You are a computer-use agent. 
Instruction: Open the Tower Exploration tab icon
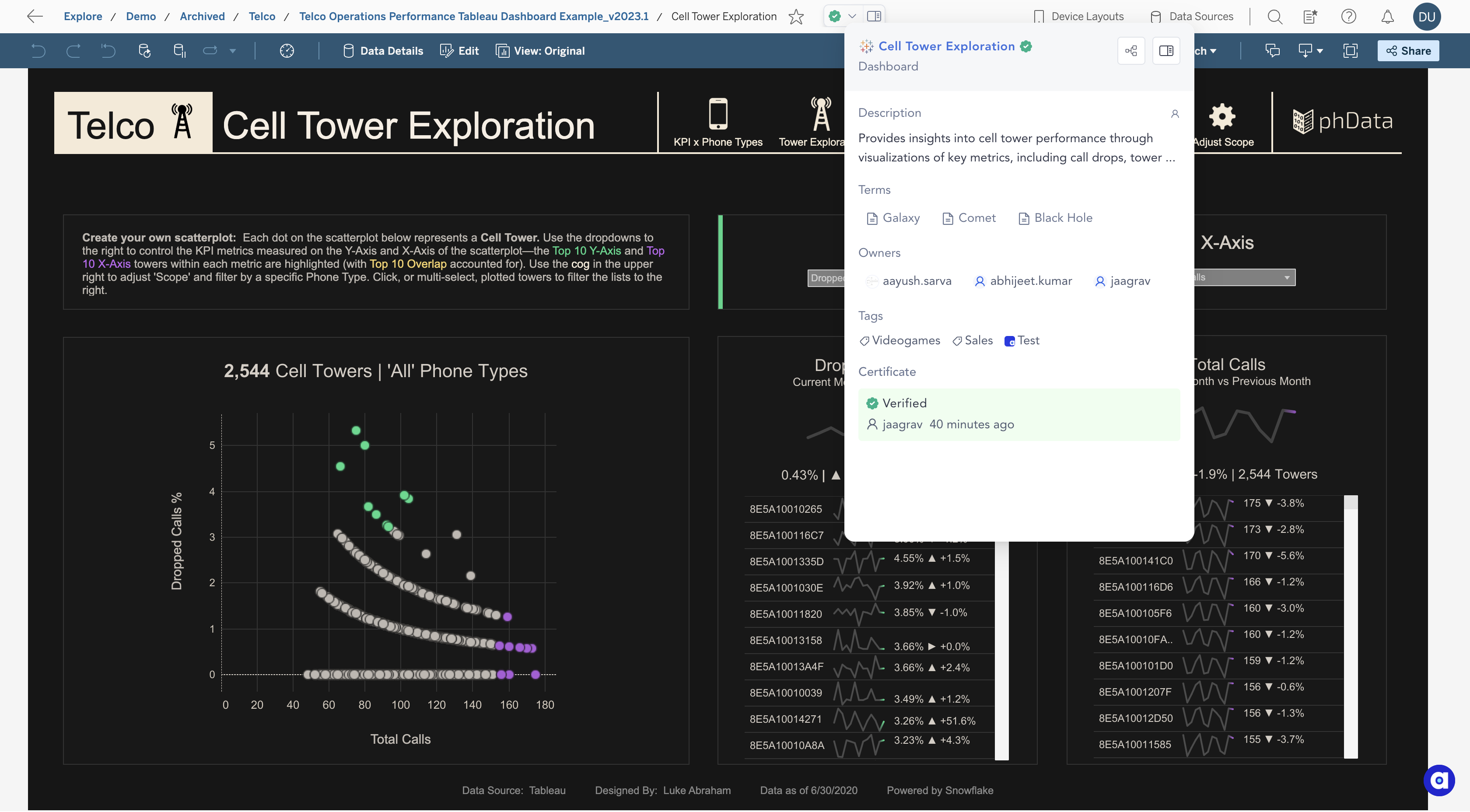pos(821,114)
